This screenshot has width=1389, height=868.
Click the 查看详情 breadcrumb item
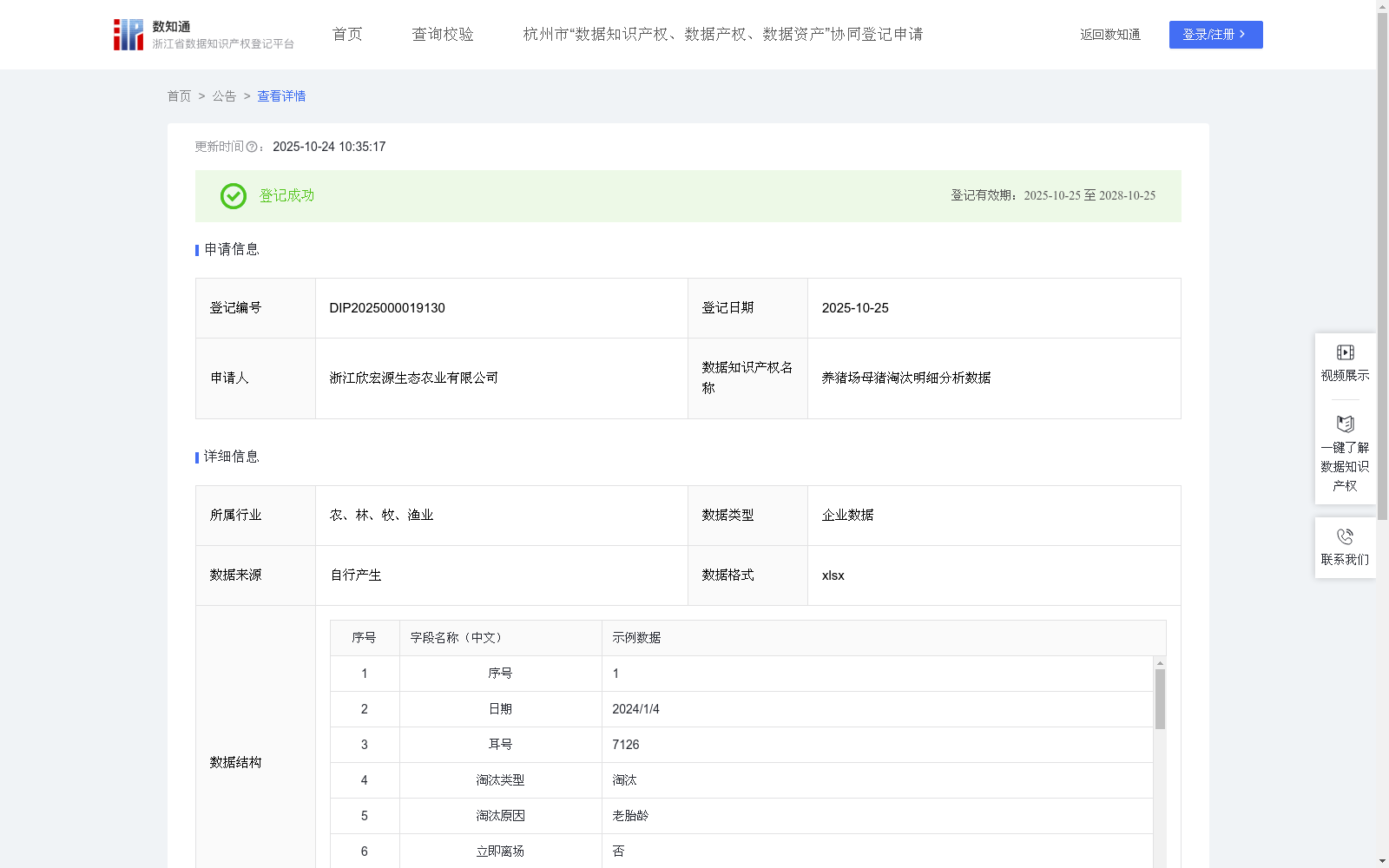tap(281, 96)
